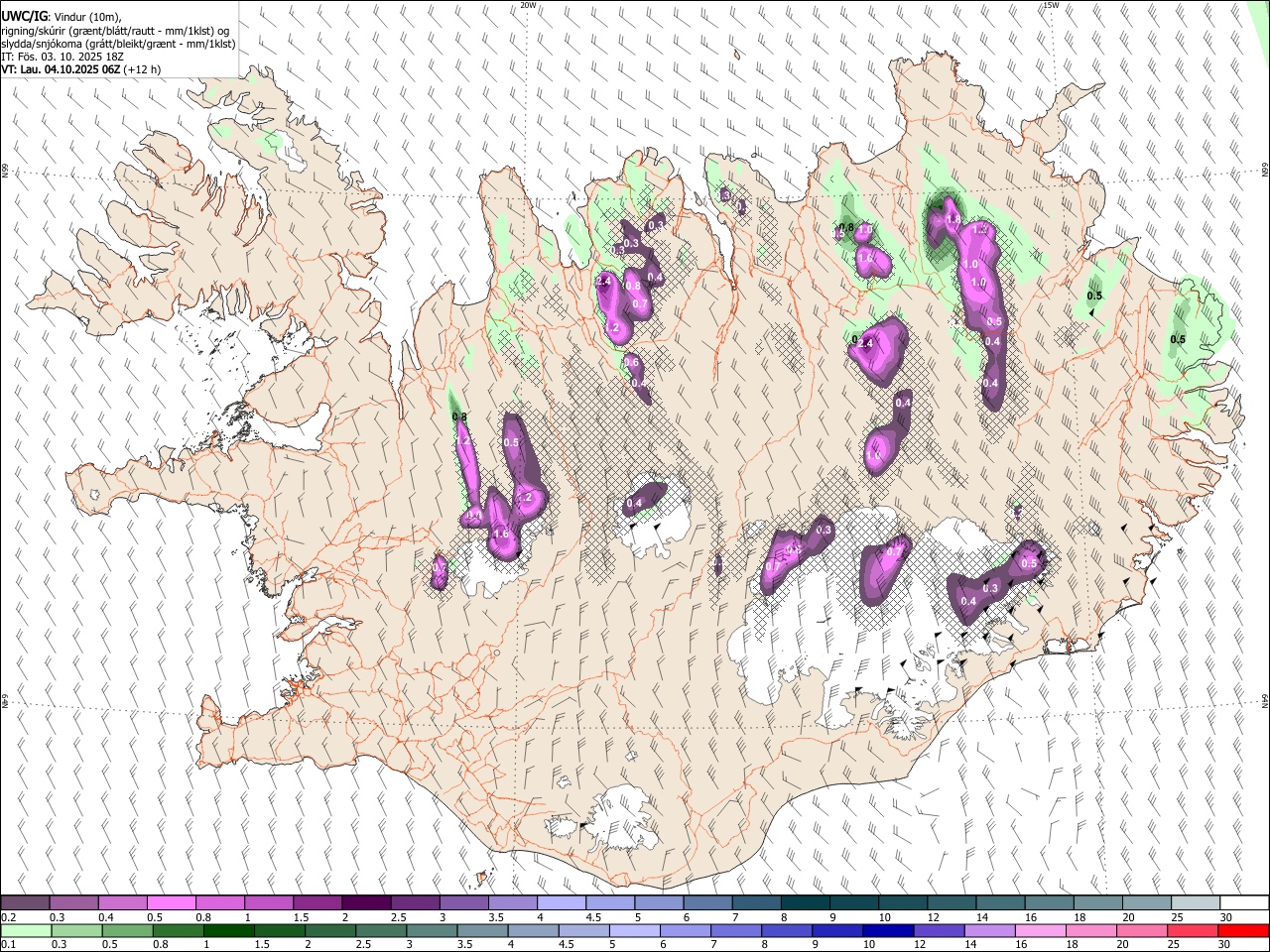Select the white swatch after 30, upper legend
1270x952 pixels.
(x=1243, y=902)
